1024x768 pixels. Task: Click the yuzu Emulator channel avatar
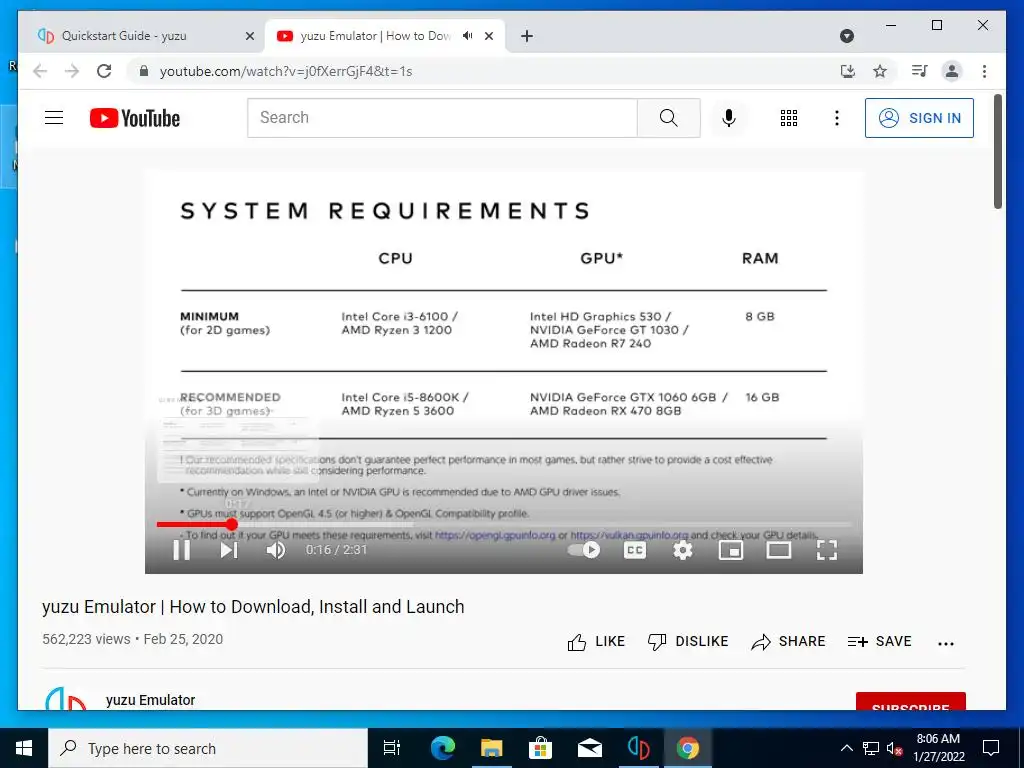click(x=65, y=698)
